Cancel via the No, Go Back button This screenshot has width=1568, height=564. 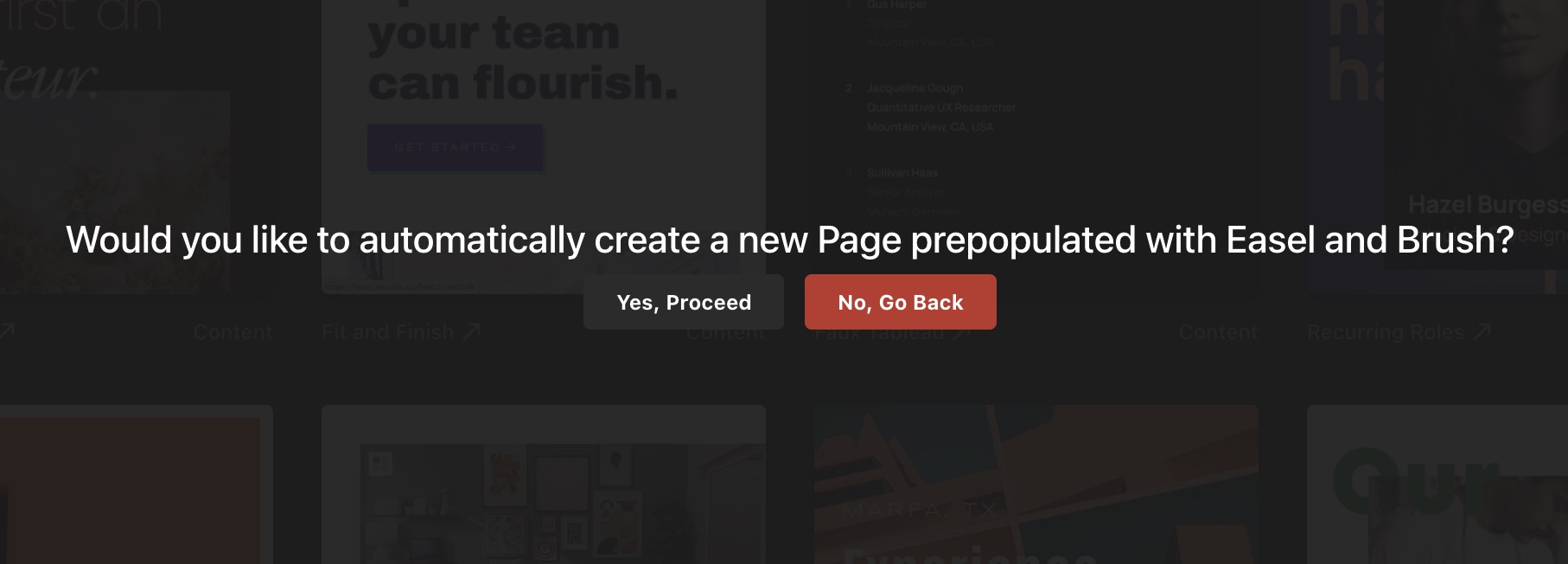pyautogui.click(x=900, y=302)
